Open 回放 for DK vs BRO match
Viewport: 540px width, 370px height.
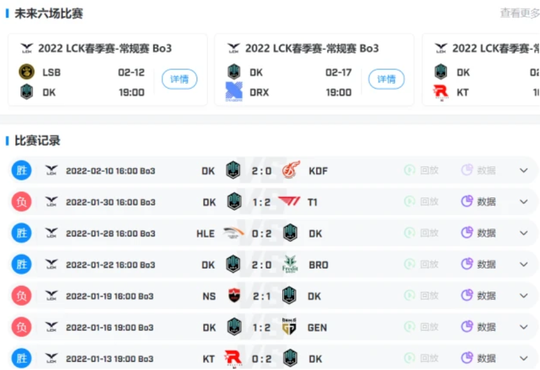pyautogui.click(x=422, y=264)
